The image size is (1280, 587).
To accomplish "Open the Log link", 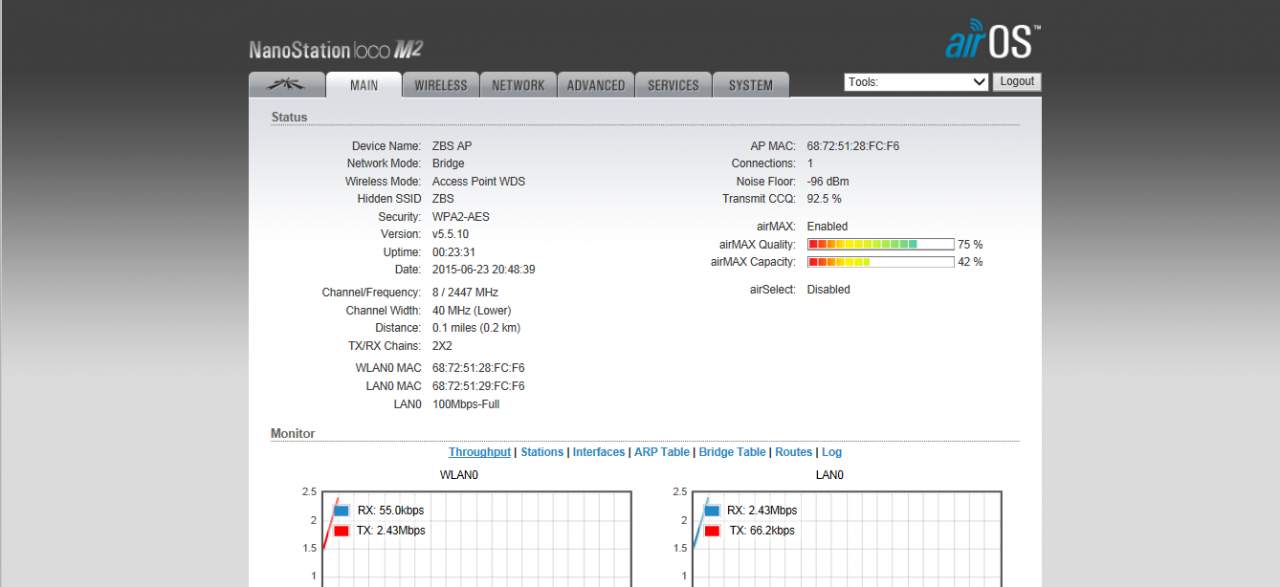I will coord(832,452).
